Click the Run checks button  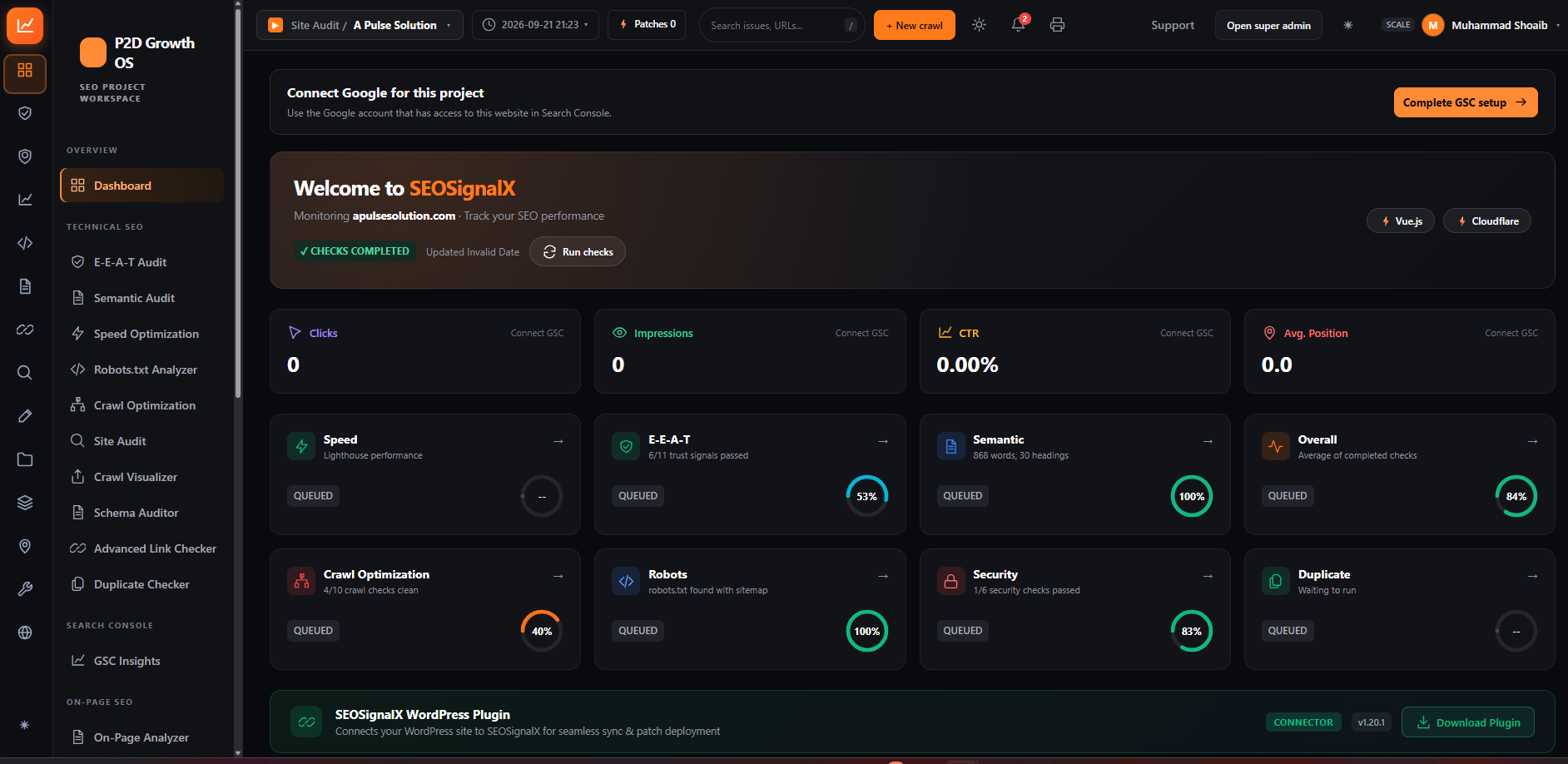tap(578, 251)
